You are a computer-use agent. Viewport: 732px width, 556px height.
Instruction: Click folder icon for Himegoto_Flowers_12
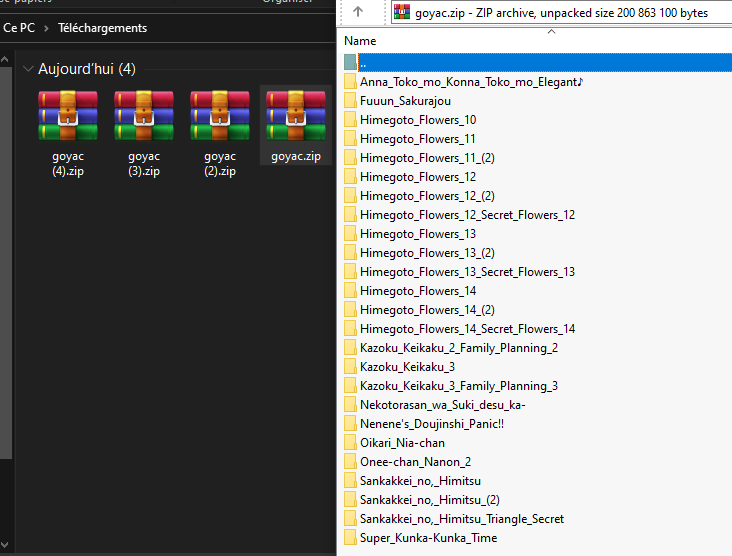pyautogui.click(x=350, y=176)
